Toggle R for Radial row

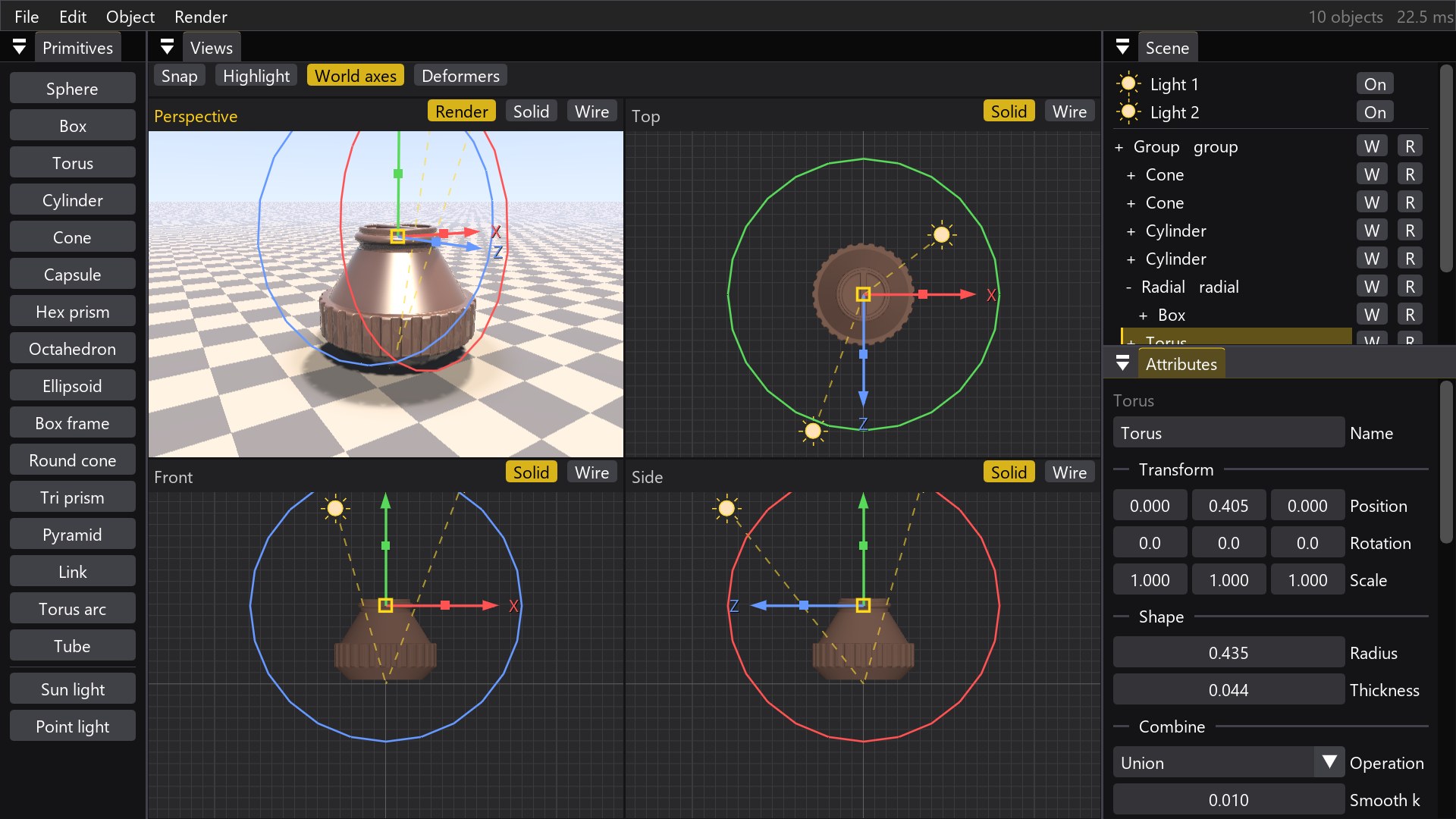pos(1410,287)
